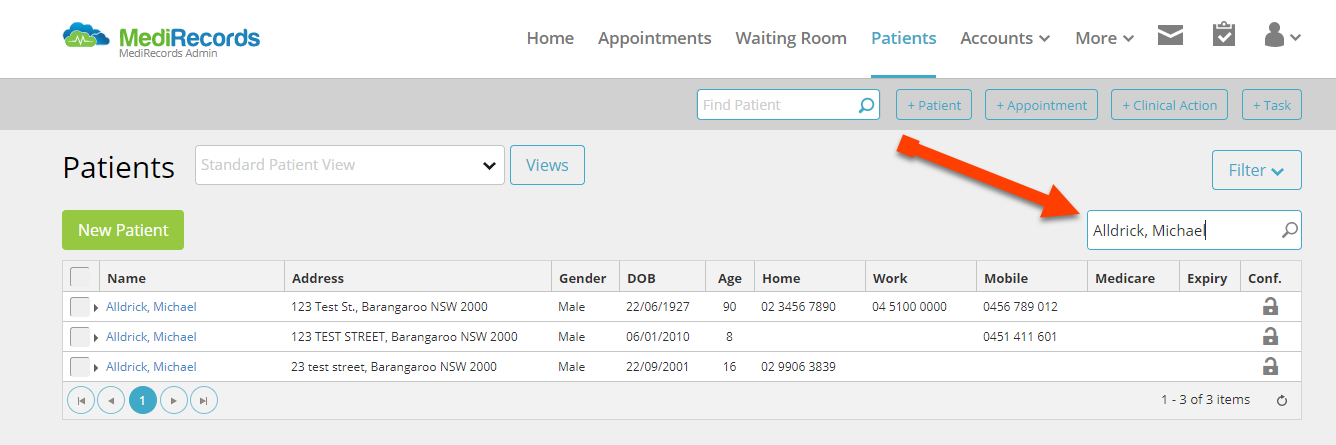Image resolution: width=1336 pixels, height=445 pixels.
Task: Click the Find Patient magnifier icon
Action: (x=866, y=105)
